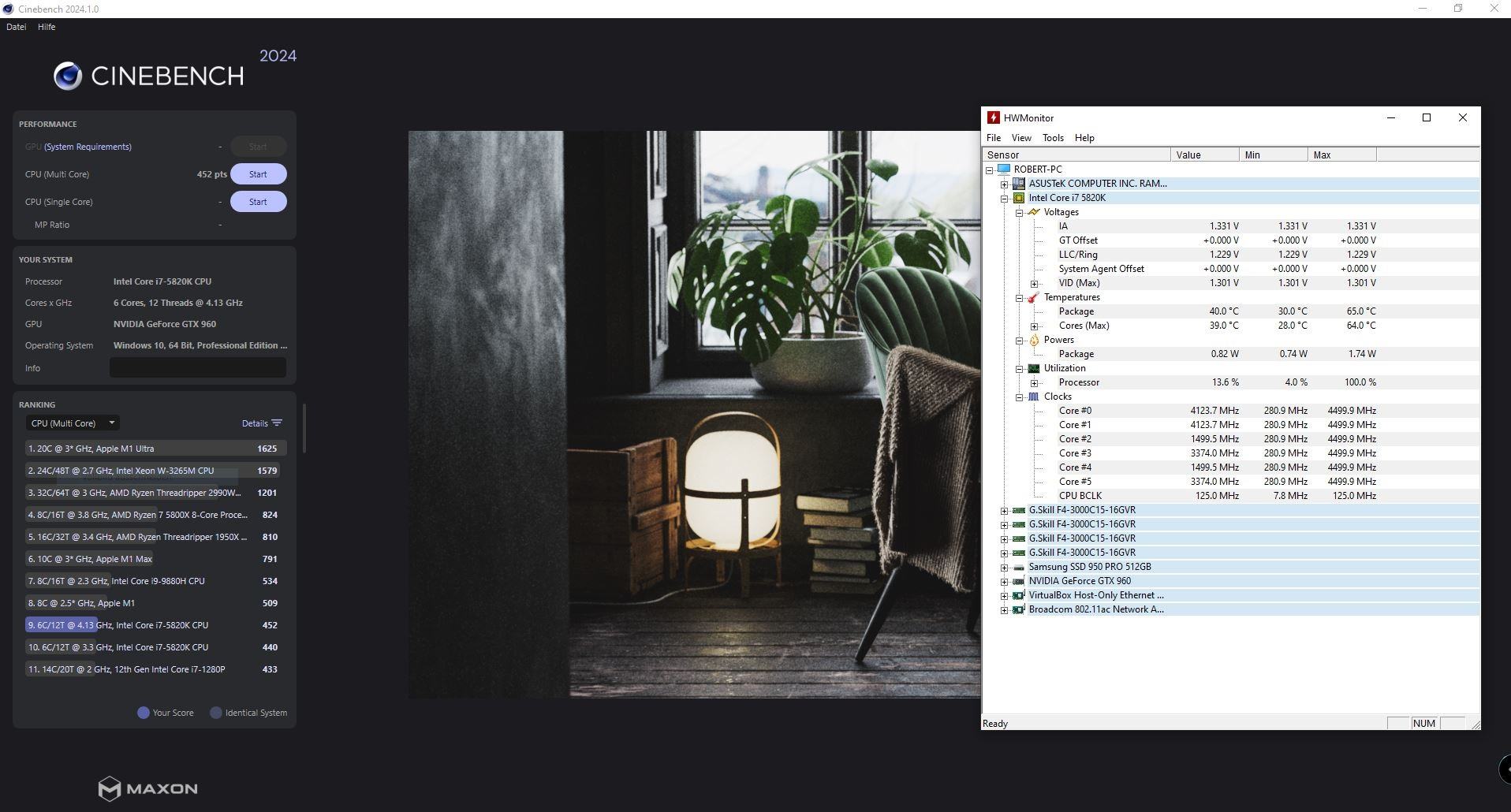Click the Temperatures thermometer icon
The height and width of the screenshot is (812, 1511).
(1034, 297)
